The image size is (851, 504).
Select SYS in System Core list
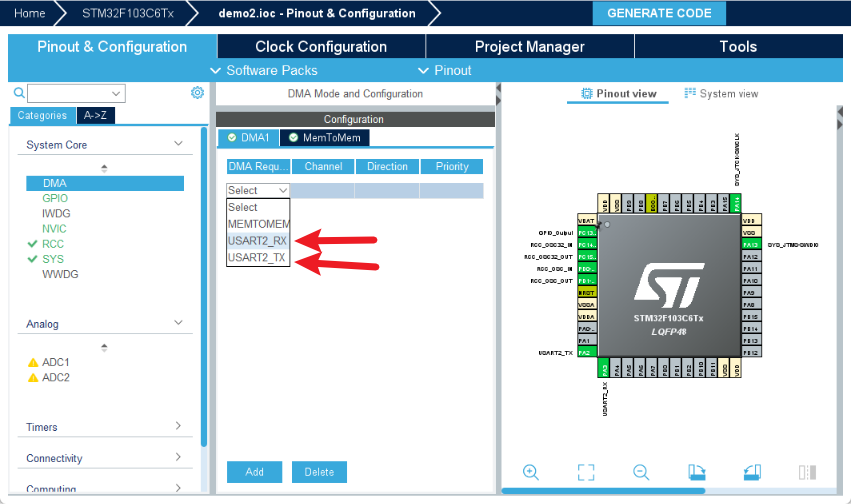point(53,259)
